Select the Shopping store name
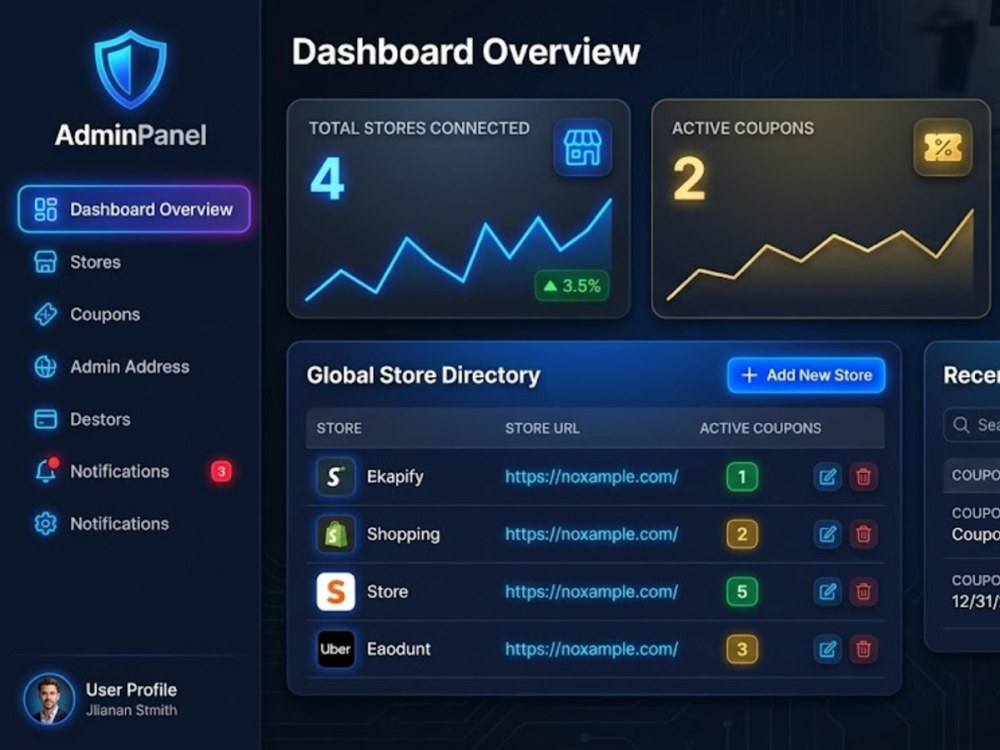The image size is (1000, 750). coord(403,534)
